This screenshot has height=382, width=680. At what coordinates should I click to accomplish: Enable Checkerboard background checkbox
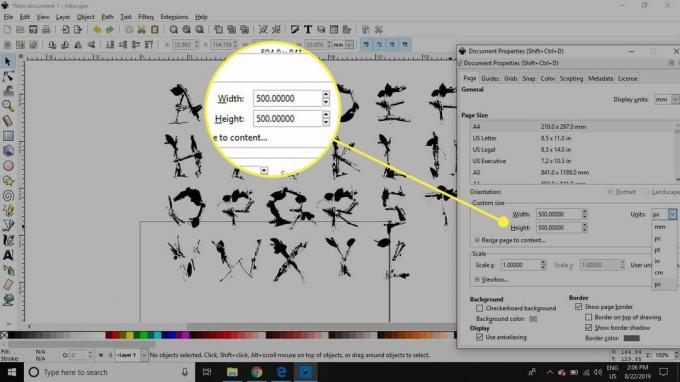[x=479, y=308]
